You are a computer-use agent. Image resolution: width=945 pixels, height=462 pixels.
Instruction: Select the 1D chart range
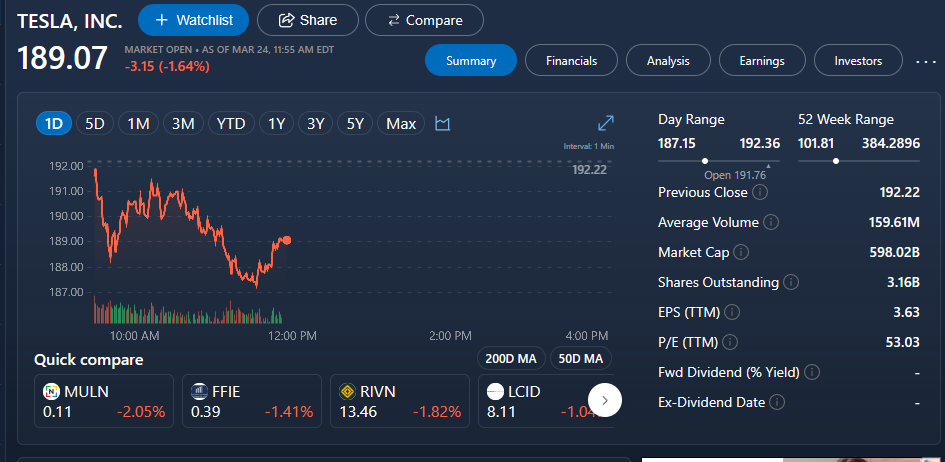coord(54,124)
